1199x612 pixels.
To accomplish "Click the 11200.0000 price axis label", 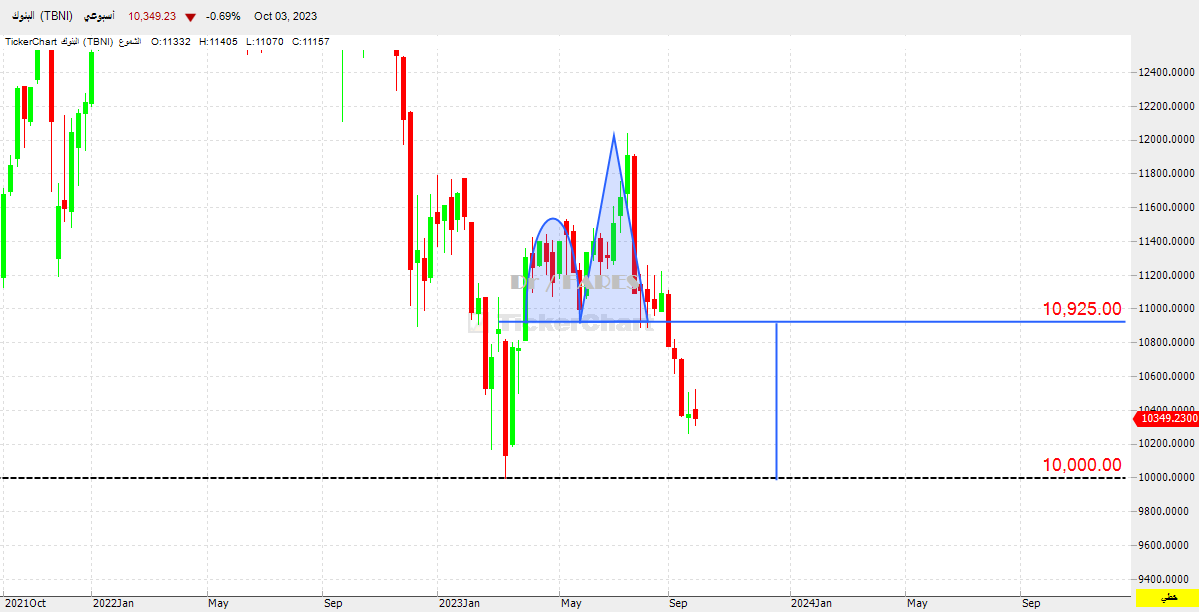I will pos(1165,275).
